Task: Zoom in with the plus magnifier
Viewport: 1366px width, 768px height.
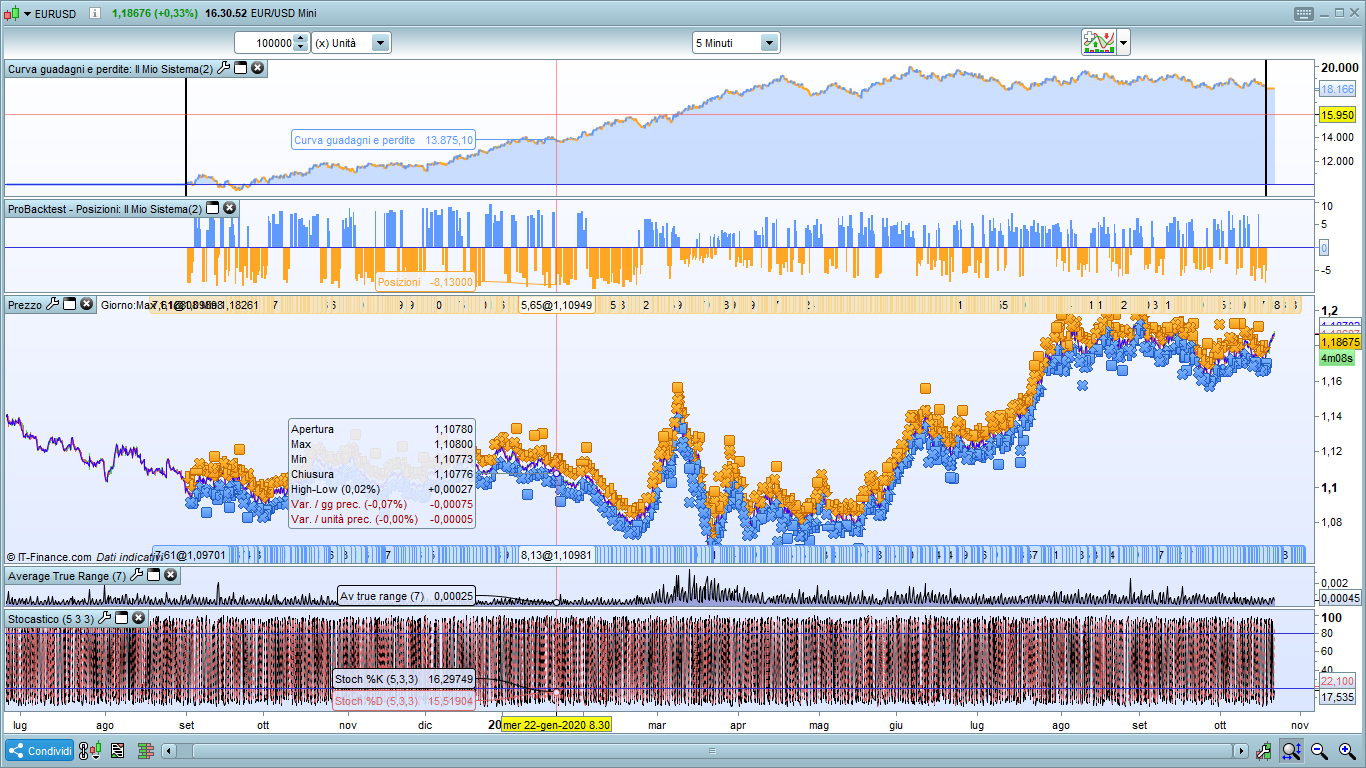Action: 1347,750
